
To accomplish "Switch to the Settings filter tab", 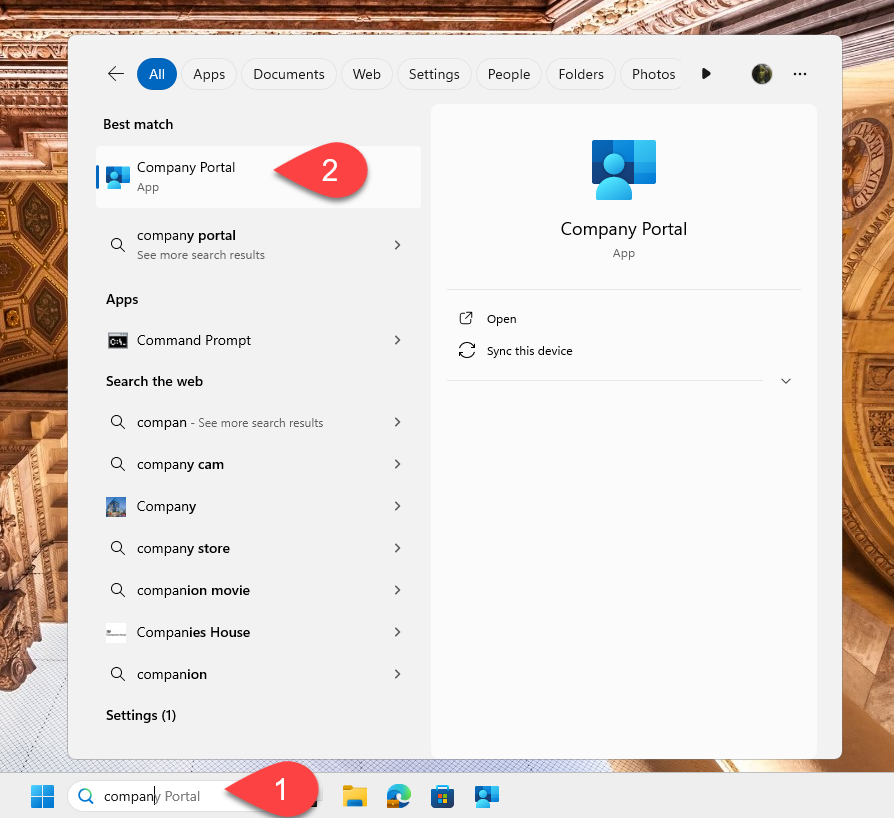I will (434, 74).
